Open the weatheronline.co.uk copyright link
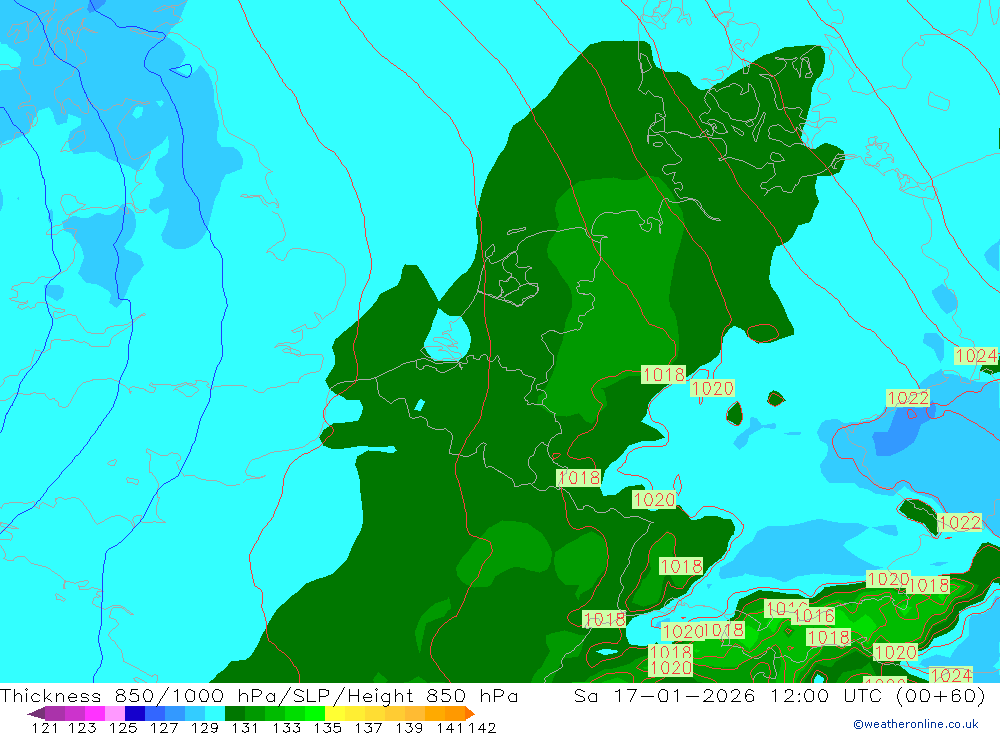1000x733 pixels. point(916,724)
